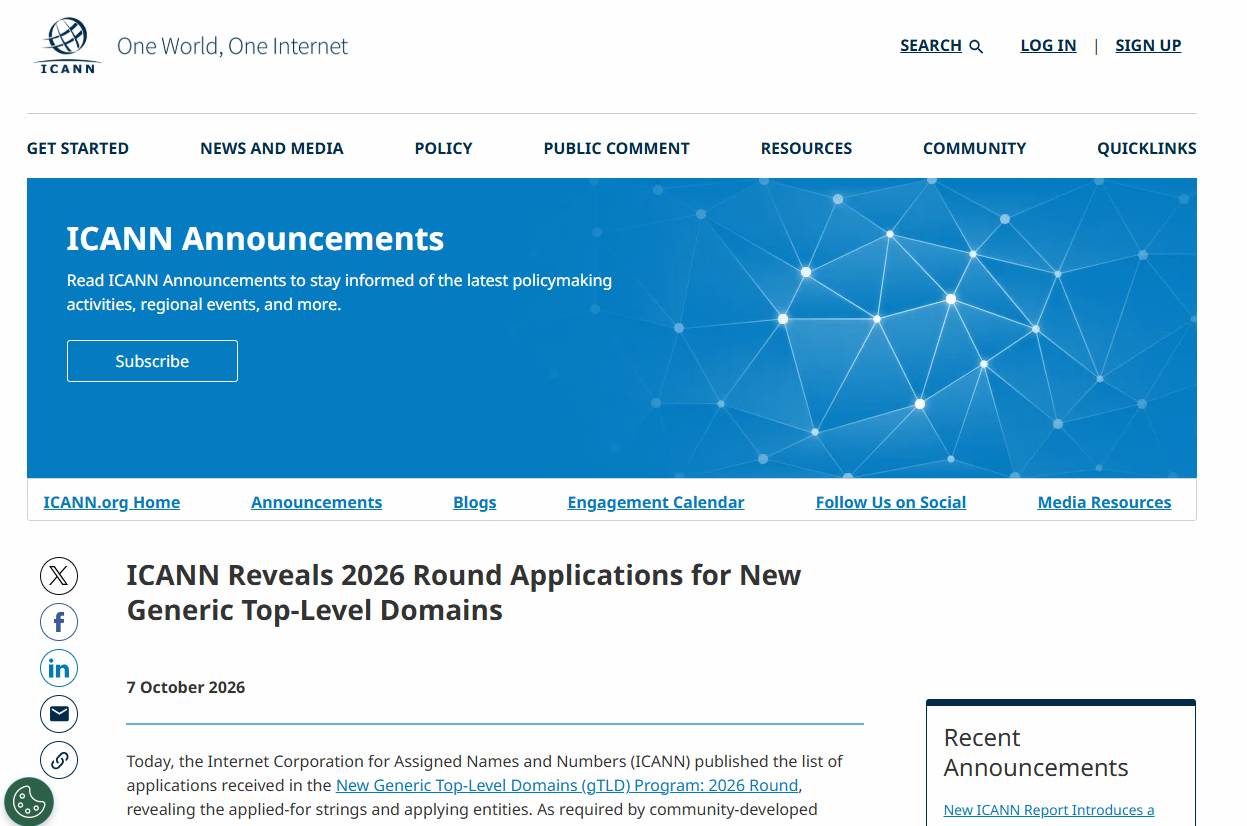Share article by email envelope icon
The height and width of the screenshot is (826, 1247).
tap(59, 714)
